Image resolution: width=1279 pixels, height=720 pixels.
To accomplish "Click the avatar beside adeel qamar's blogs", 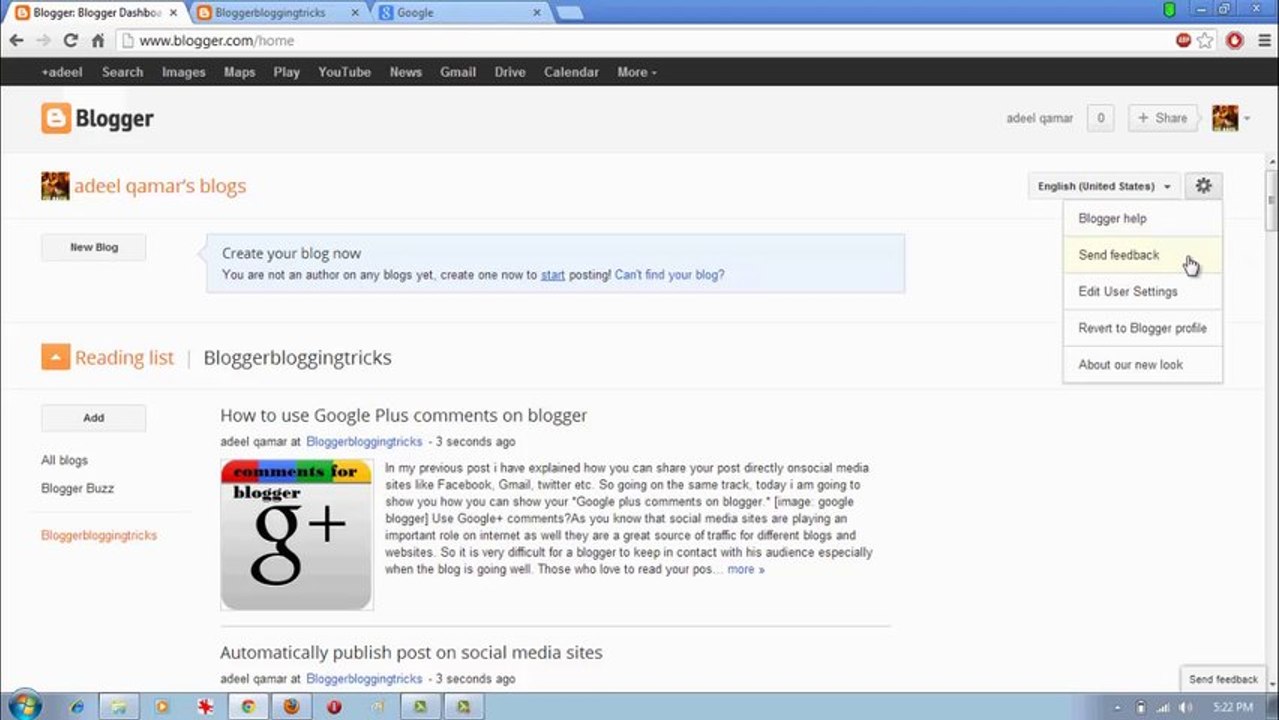I will (55, 186).
